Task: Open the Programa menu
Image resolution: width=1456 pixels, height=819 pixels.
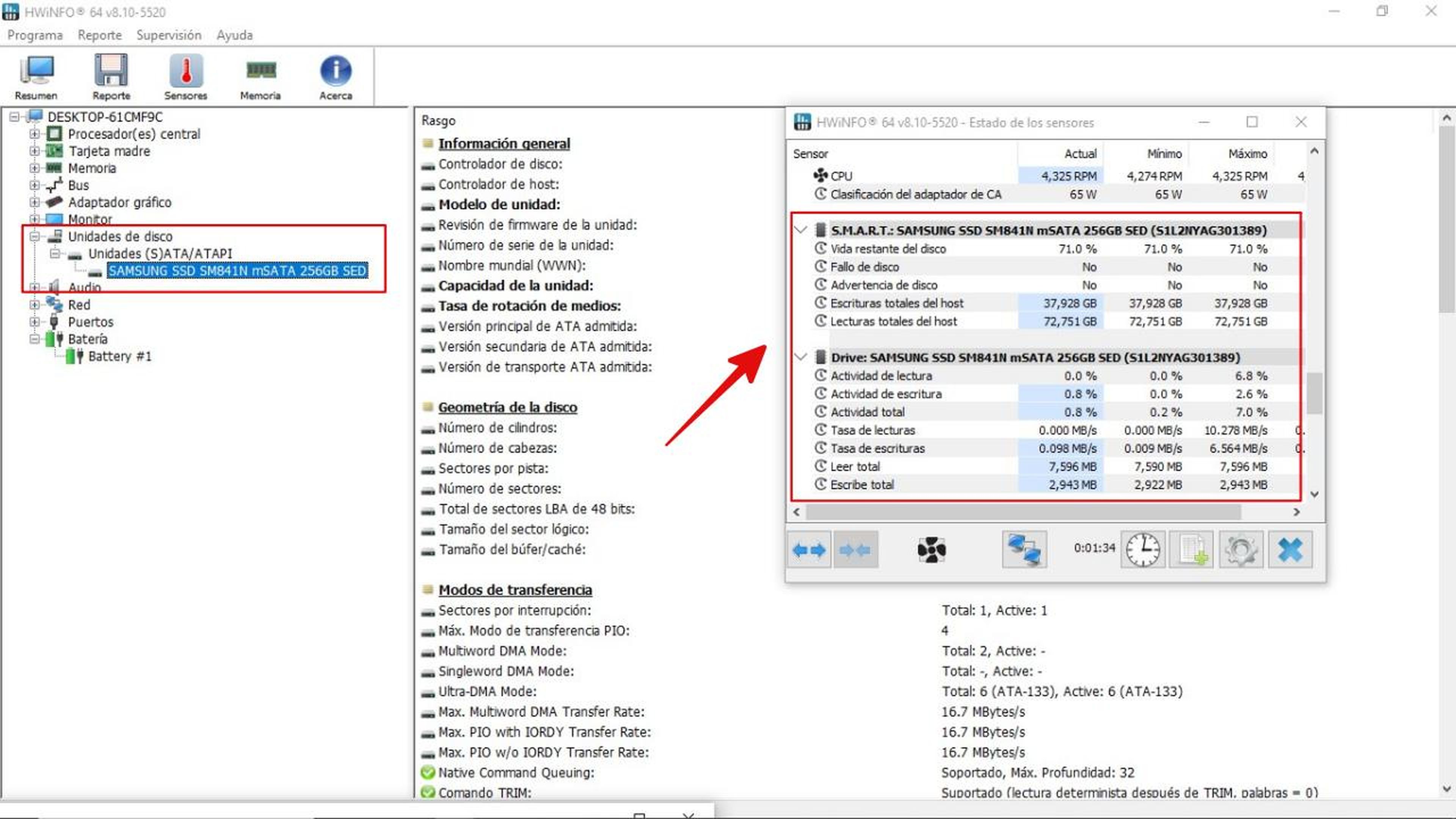Action: click(x=35, y=35)
